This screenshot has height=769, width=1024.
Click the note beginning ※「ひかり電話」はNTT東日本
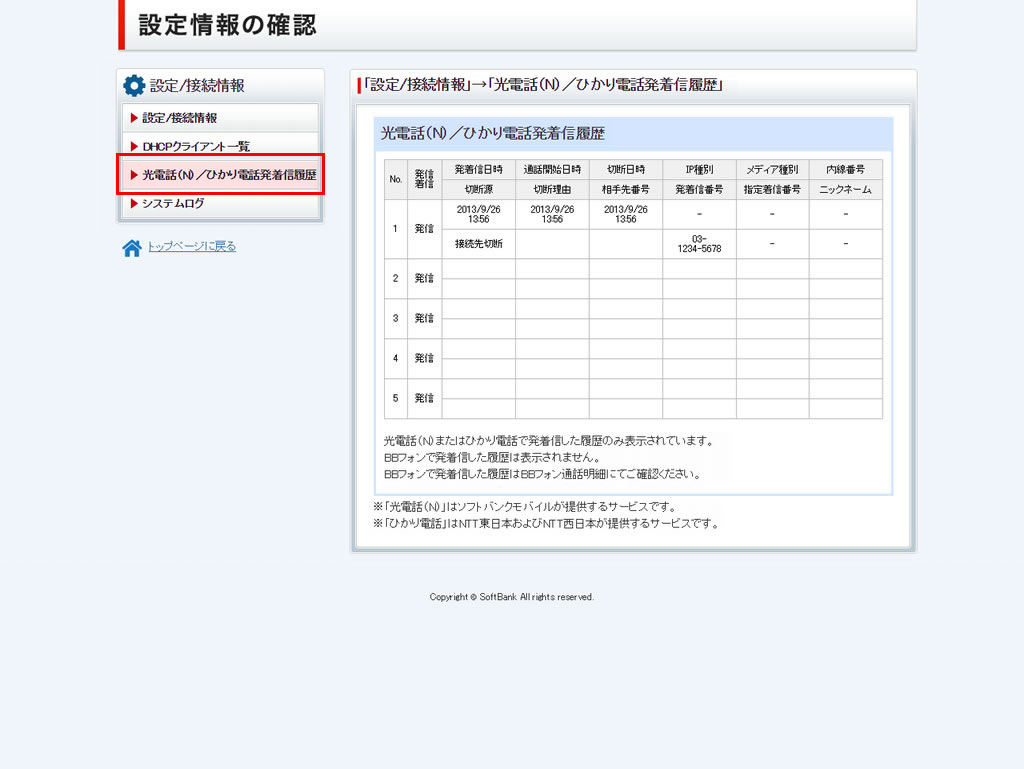(x=546, y=524)
